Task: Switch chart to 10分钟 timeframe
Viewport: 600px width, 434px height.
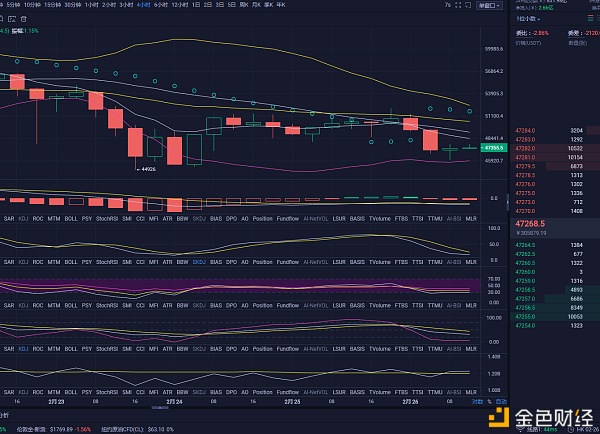Action: coord(32,5)
